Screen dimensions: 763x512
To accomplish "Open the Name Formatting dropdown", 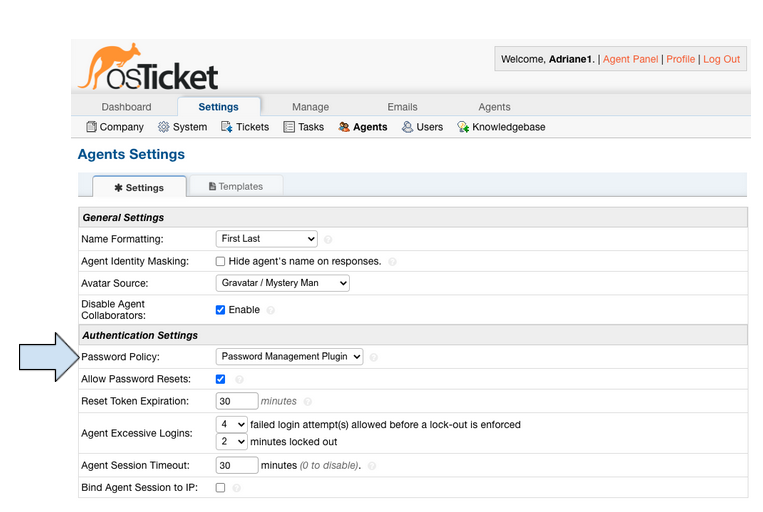I will click(x=267, y=239).
